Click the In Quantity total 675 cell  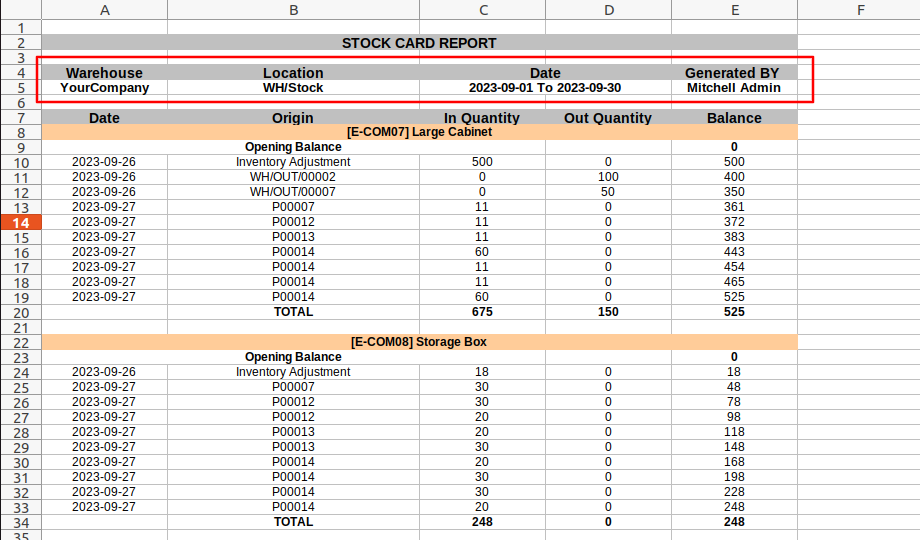coord(482,312)
